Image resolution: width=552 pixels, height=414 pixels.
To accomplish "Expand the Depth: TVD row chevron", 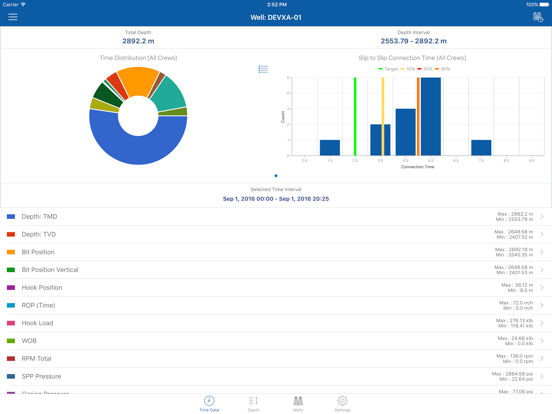I will click(542, 234).
